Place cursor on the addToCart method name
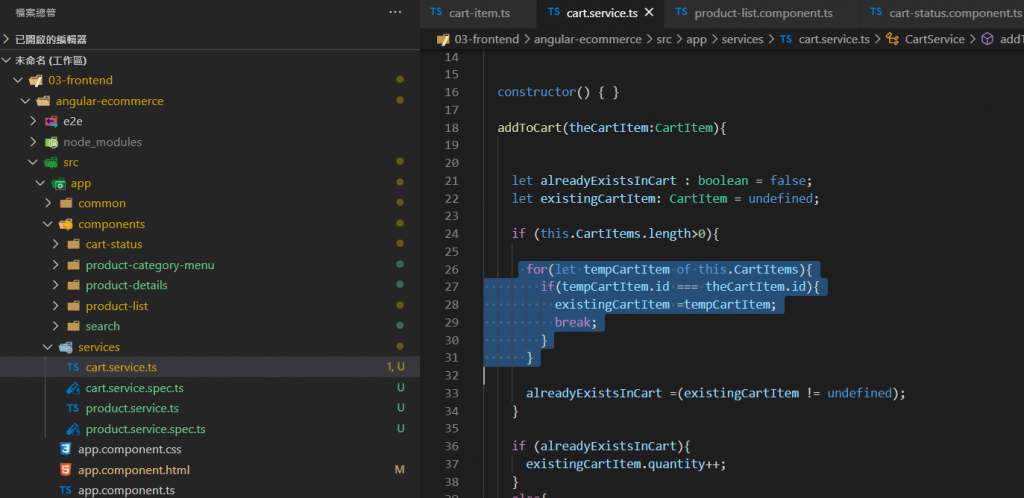This screenshot has width=1024, height=498. pos(530,127)
